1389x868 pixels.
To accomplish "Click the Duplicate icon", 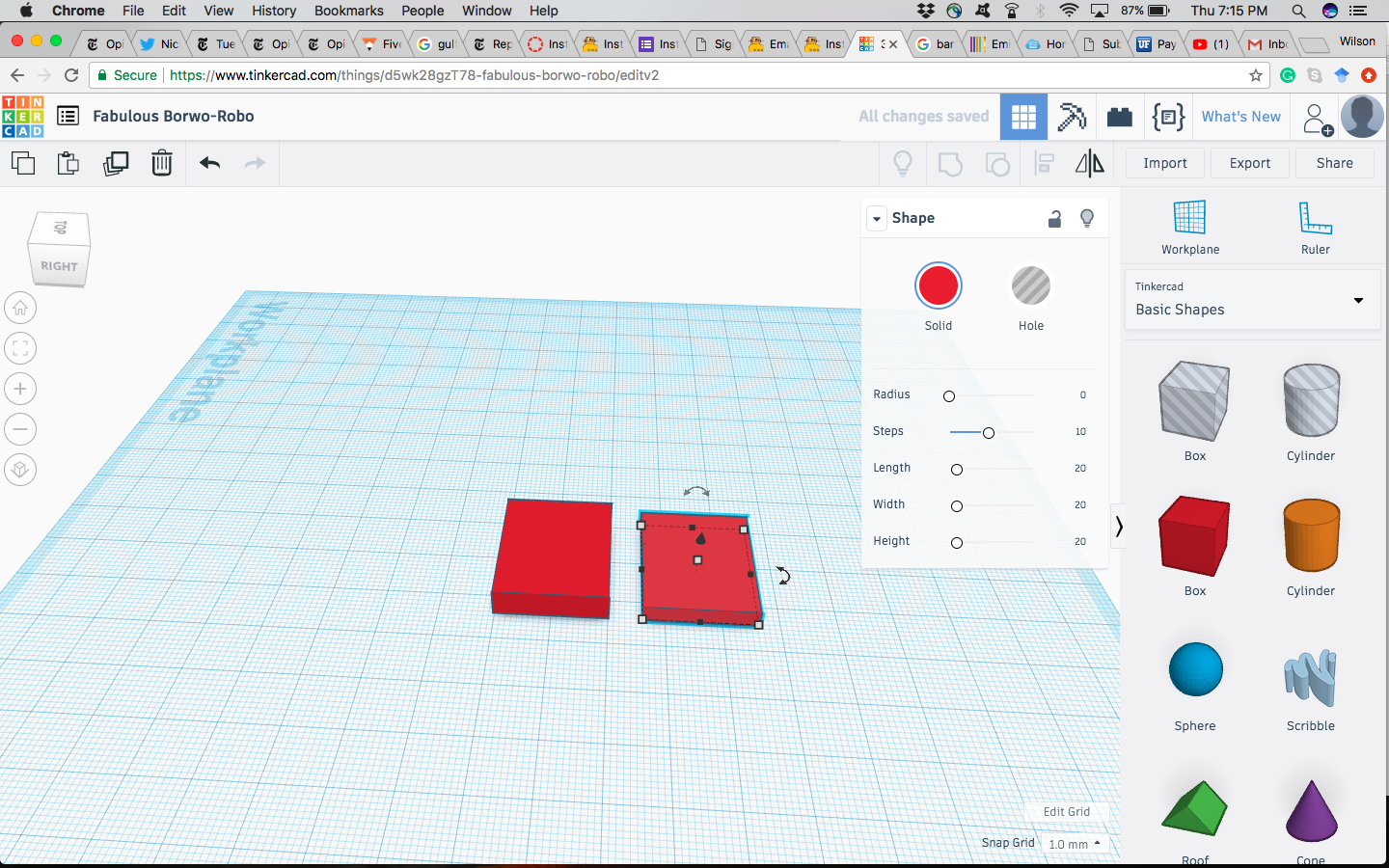I will tap(116, 163).
